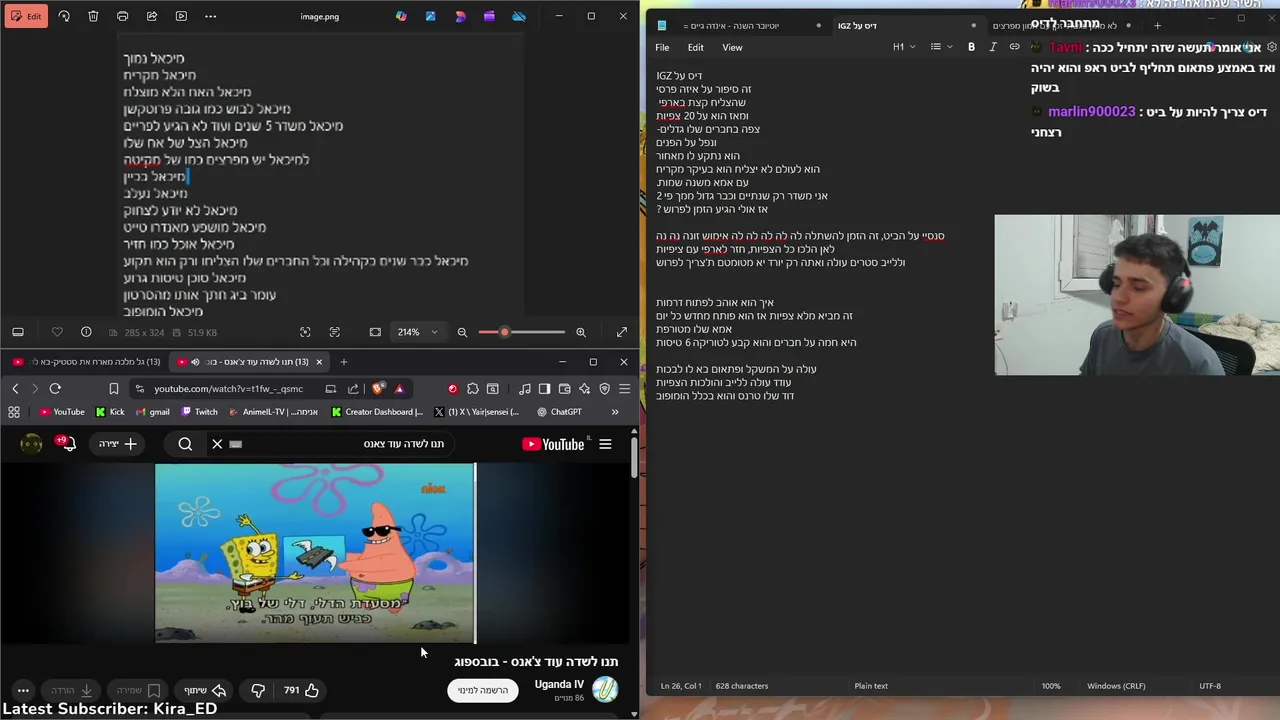Open the list style dropdown in Notepad
1280x720 pixels.
[x=940, y=47]
